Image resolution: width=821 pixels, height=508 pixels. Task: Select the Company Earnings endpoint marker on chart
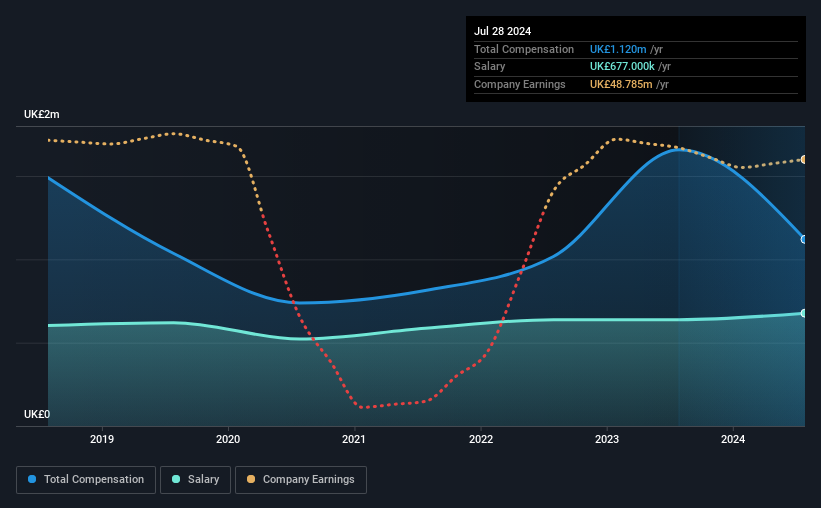click(804, 159)
